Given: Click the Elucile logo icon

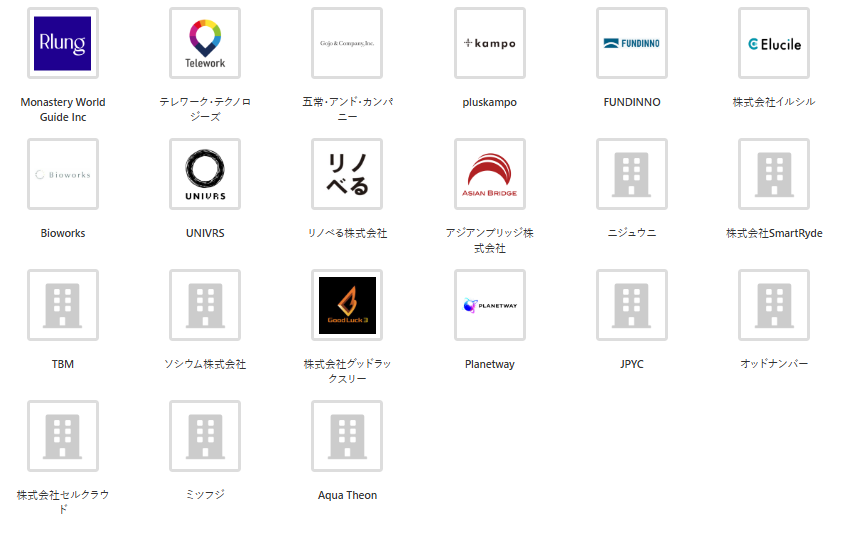Looking at the screenshot, I should coord(774,43).
